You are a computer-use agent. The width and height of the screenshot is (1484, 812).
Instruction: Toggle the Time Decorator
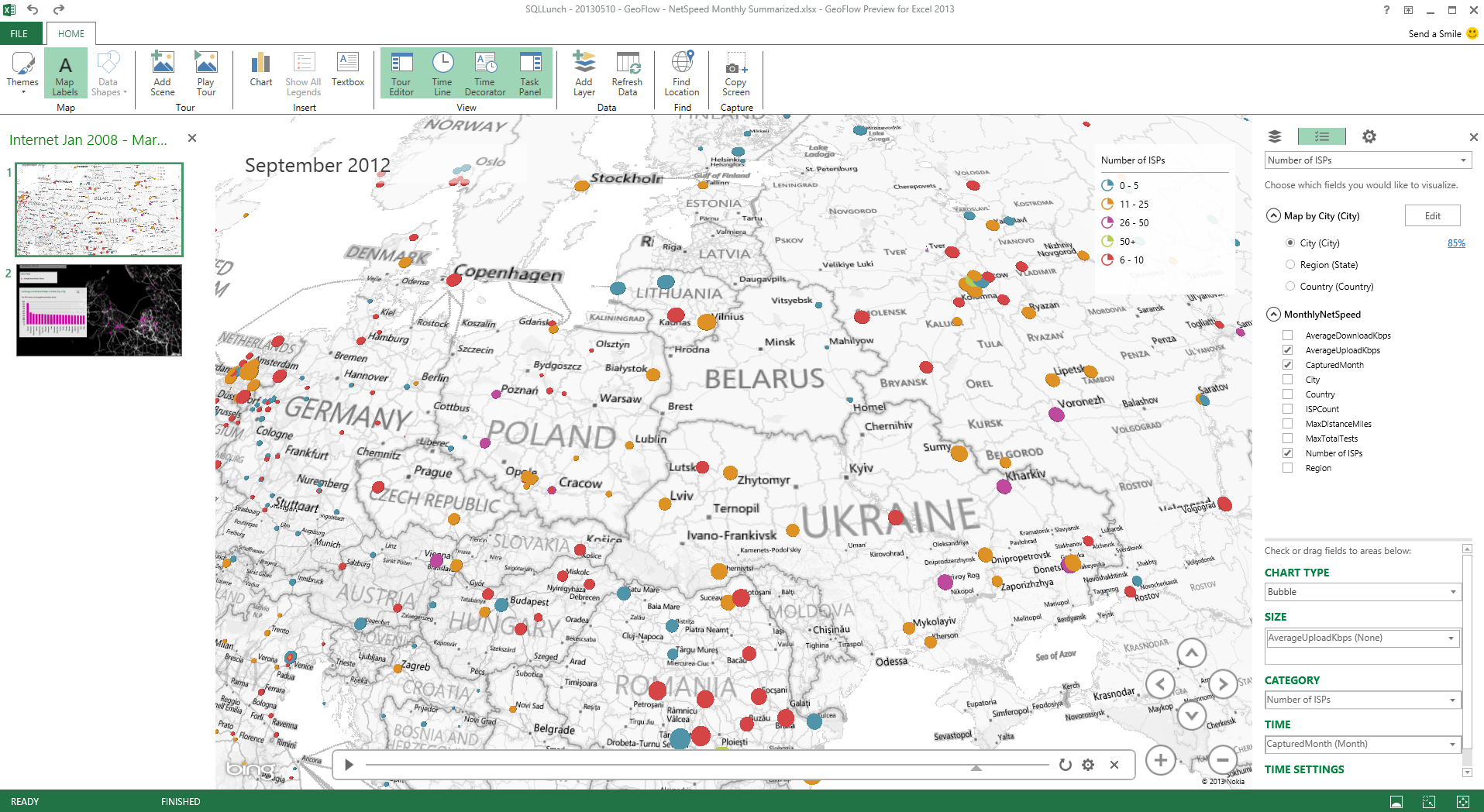(x=485, y=74)
